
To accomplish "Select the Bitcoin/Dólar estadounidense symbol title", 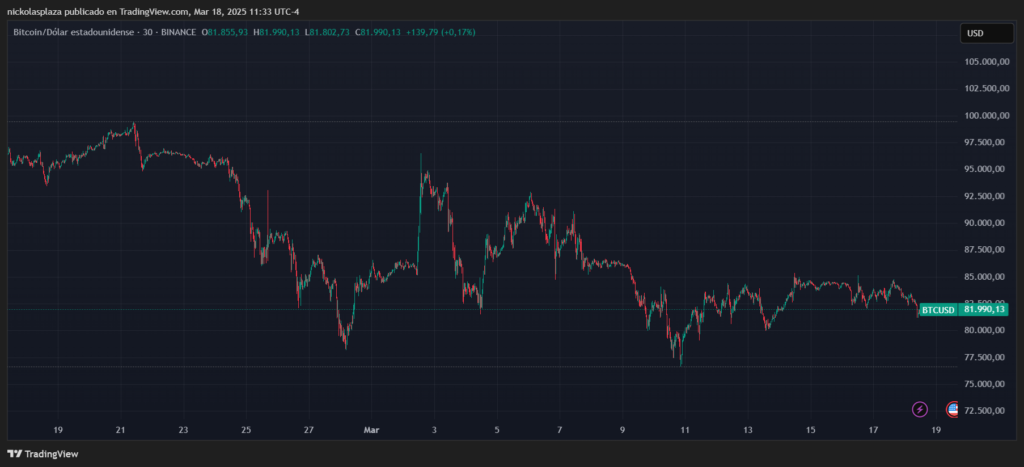I will [76, 33].
